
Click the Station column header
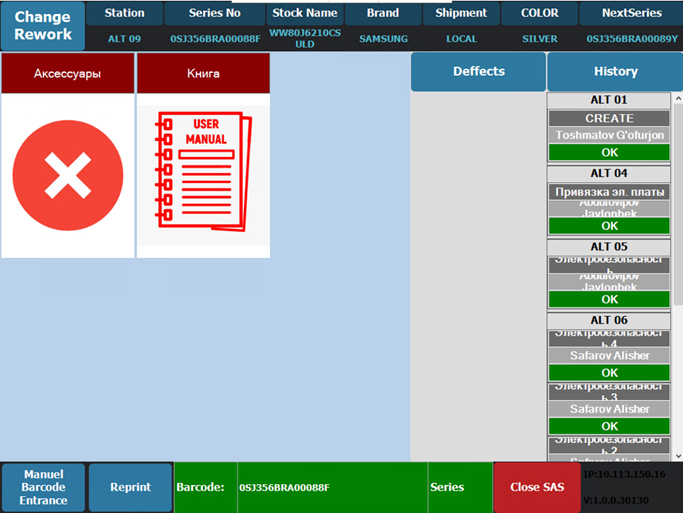tap(125, 14)
